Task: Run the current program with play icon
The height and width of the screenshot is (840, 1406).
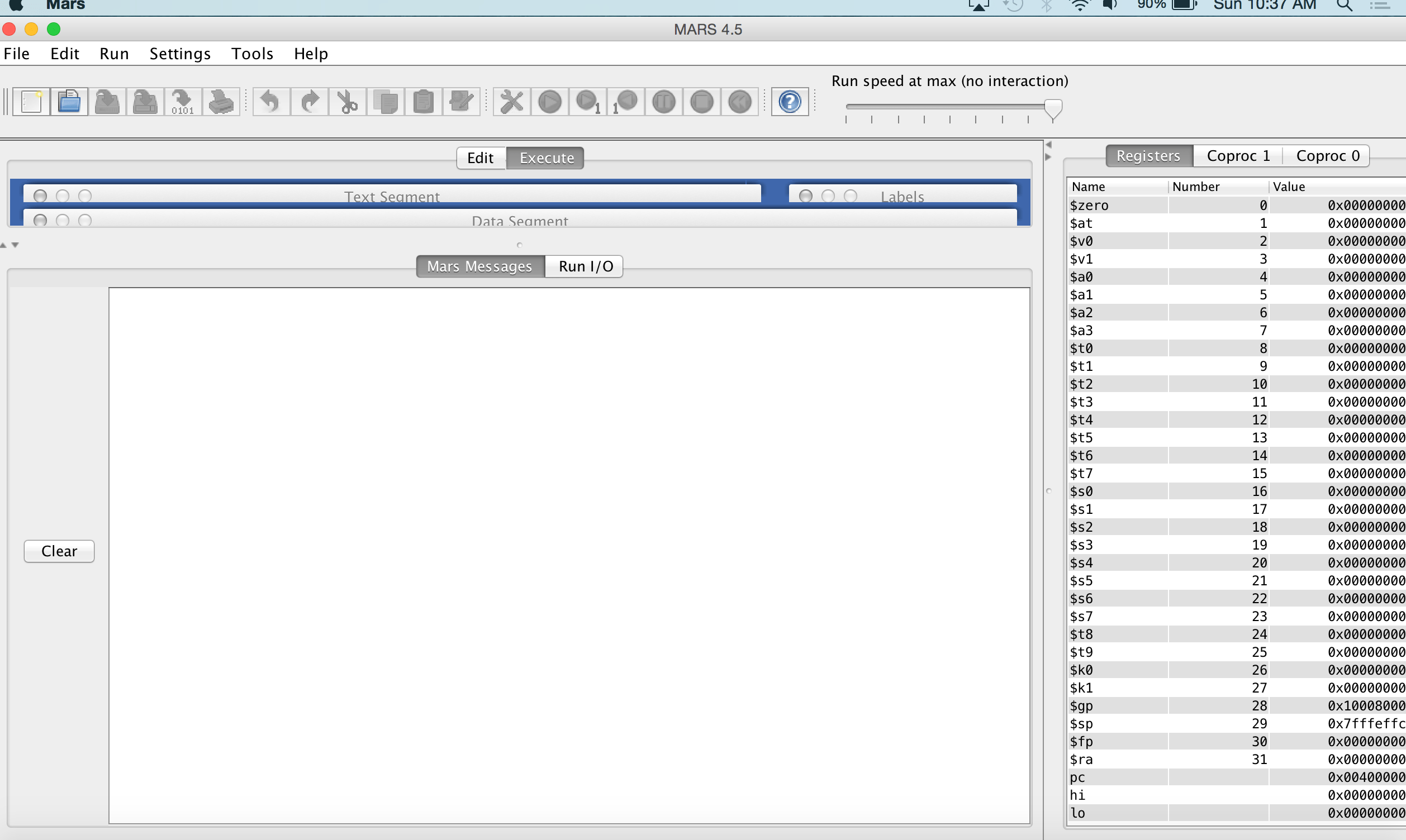Action: (549, 102)
